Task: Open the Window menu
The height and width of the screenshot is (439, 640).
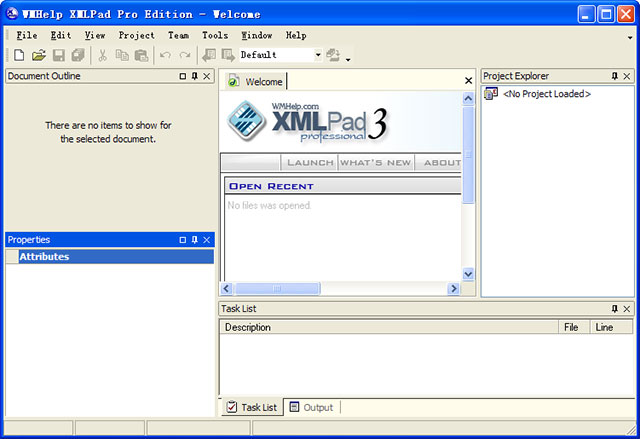Action: tap(257, 35)
